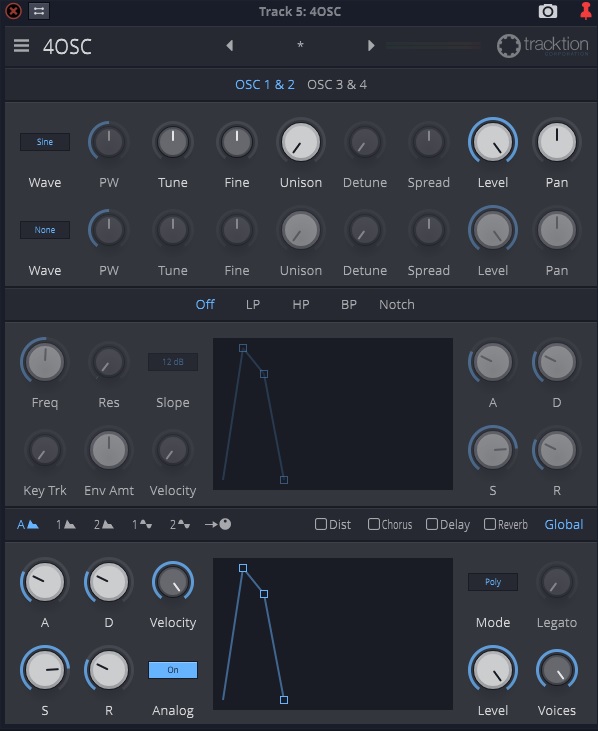Select LFO 2 tab icon
This screenshot has width=598, height=731.
coord(179,524)
